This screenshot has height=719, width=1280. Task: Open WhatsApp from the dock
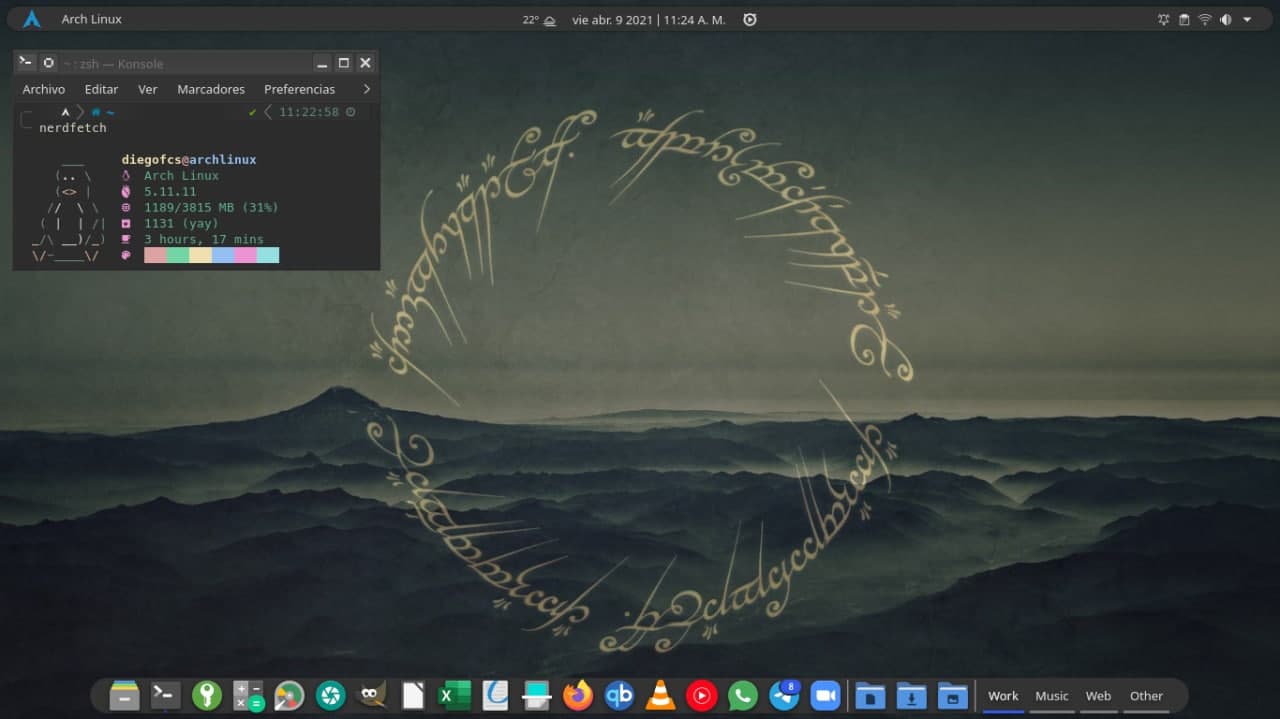point(743,695)
